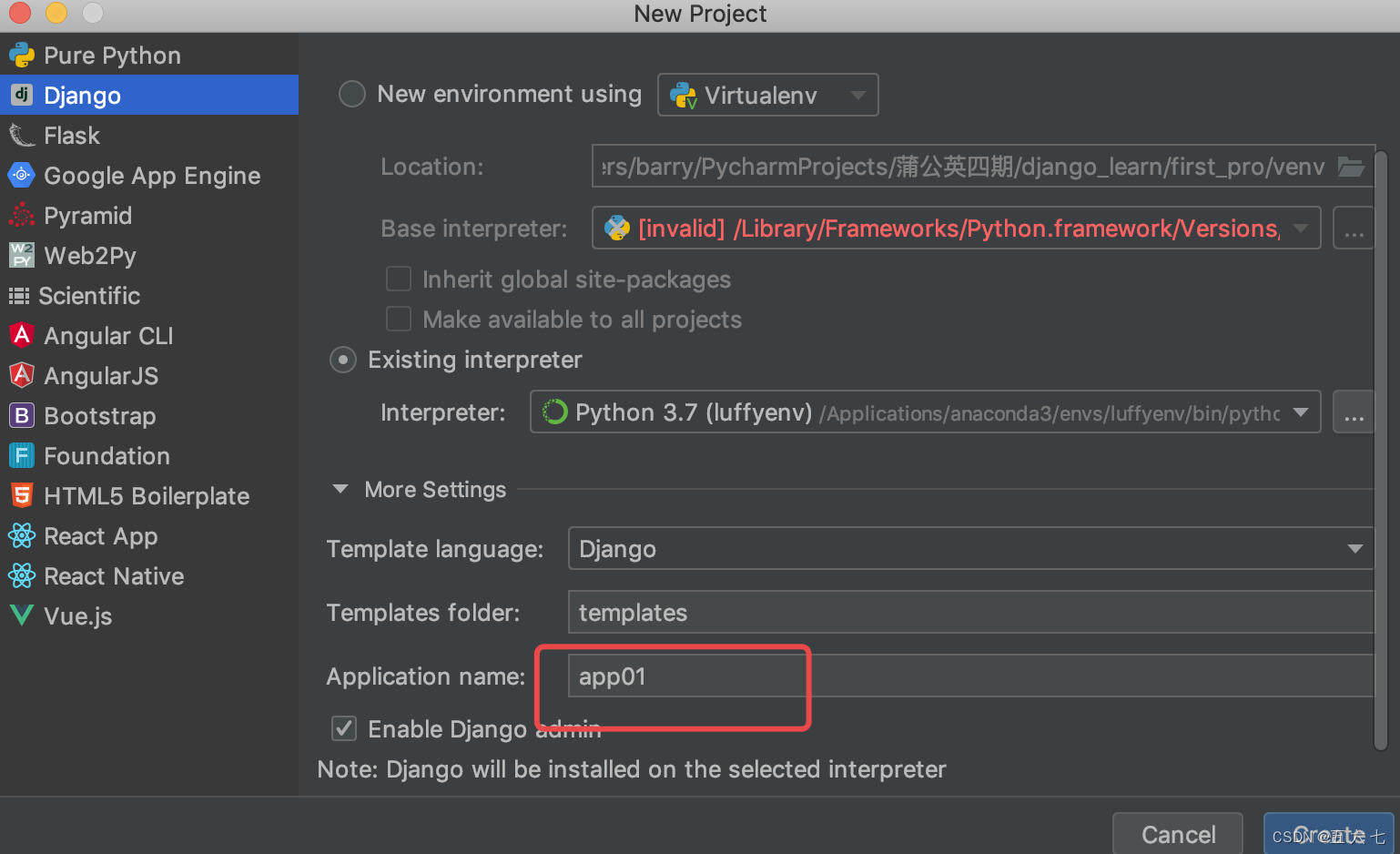The image size is (1400, 854).
Task: Click the Angular CLI shield icon
Action: 22,335
